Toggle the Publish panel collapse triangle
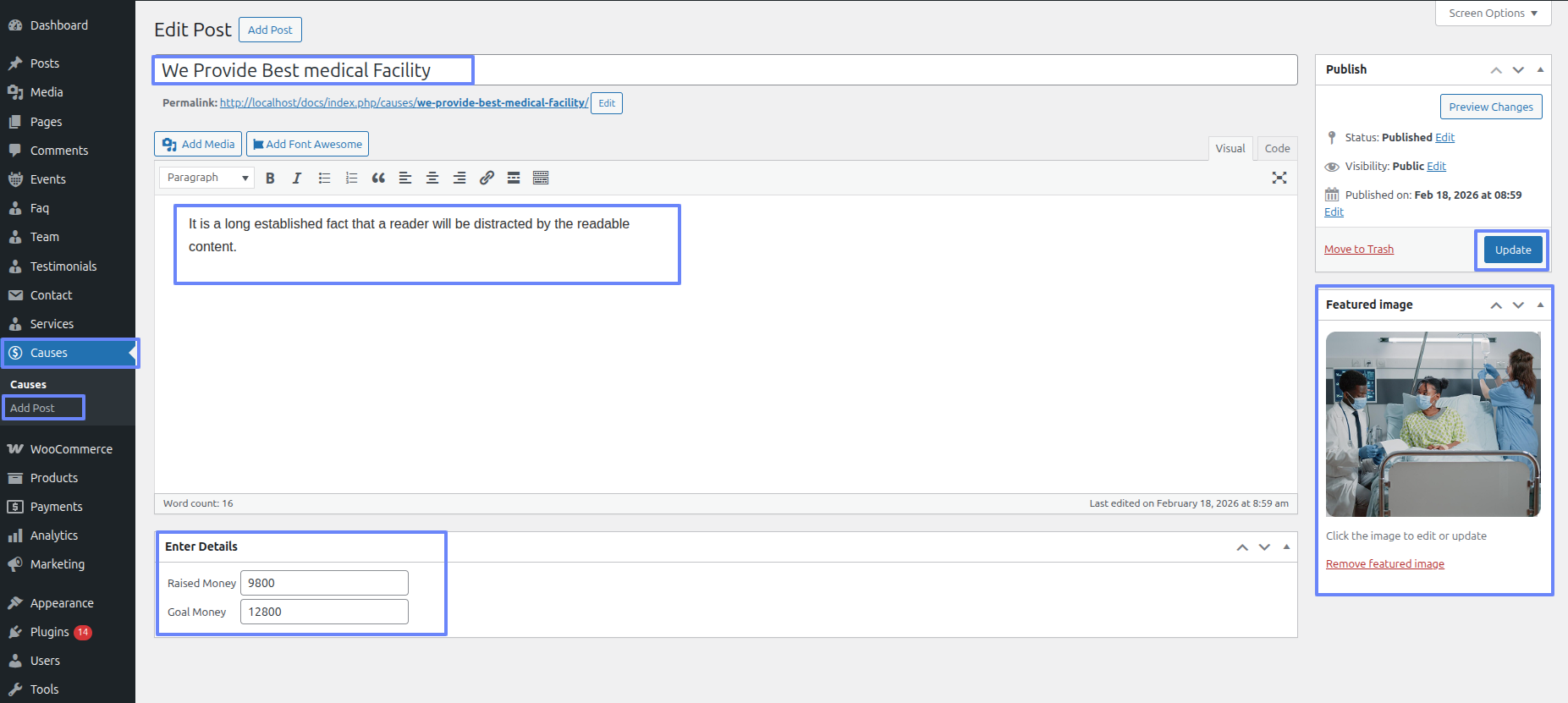1568x703 pixels. (1540, 69)
